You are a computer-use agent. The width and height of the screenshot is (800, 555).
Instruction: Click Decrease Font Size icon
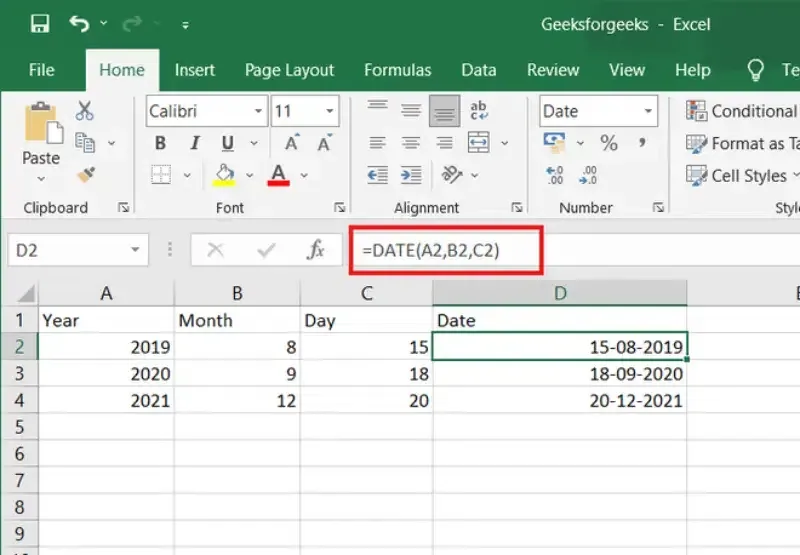tap(324, 143)
